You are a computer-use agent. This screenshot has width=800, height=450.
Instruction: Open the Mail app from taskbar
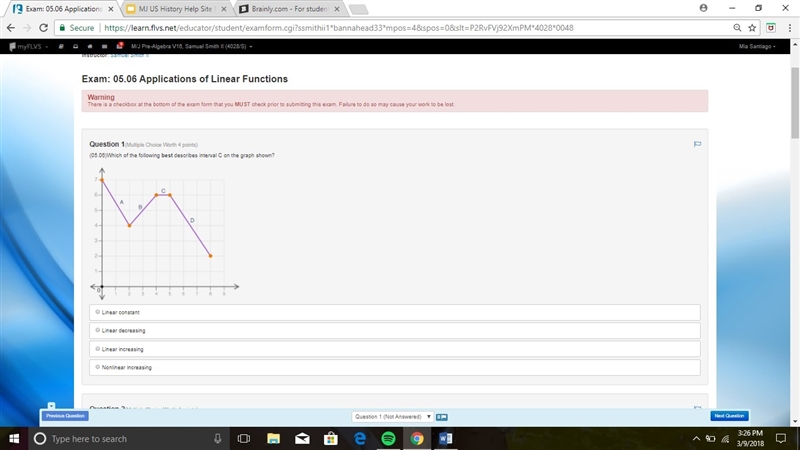pos(302,439)
